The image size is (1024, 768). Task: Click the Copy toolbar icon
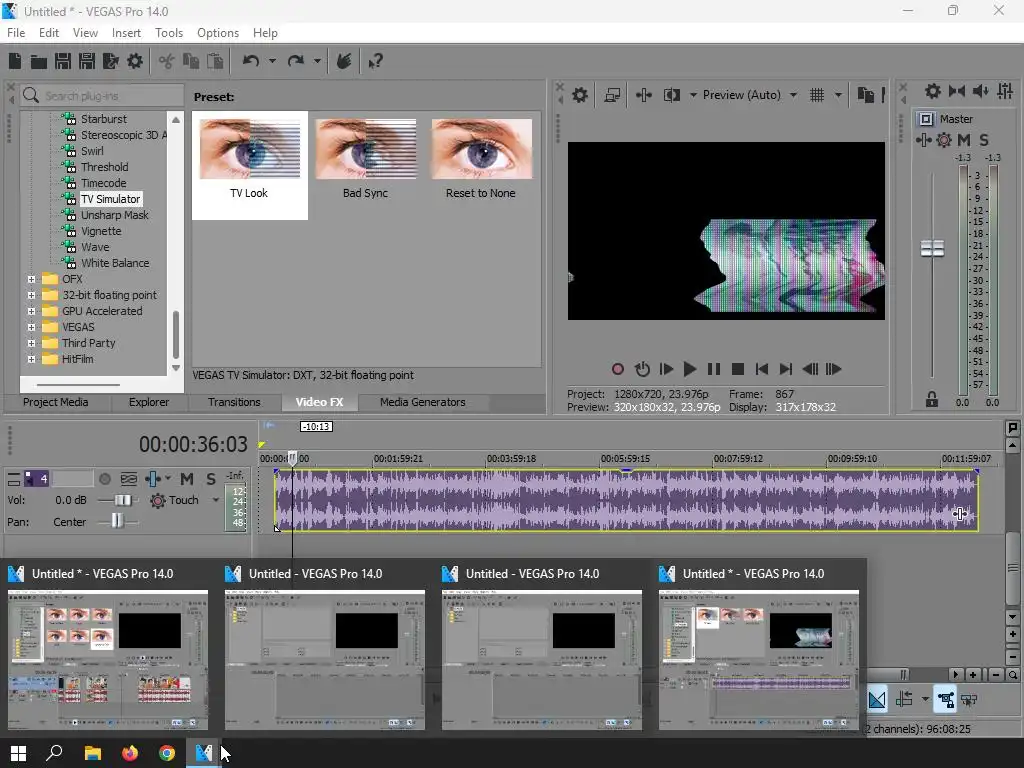pos(191,61)
